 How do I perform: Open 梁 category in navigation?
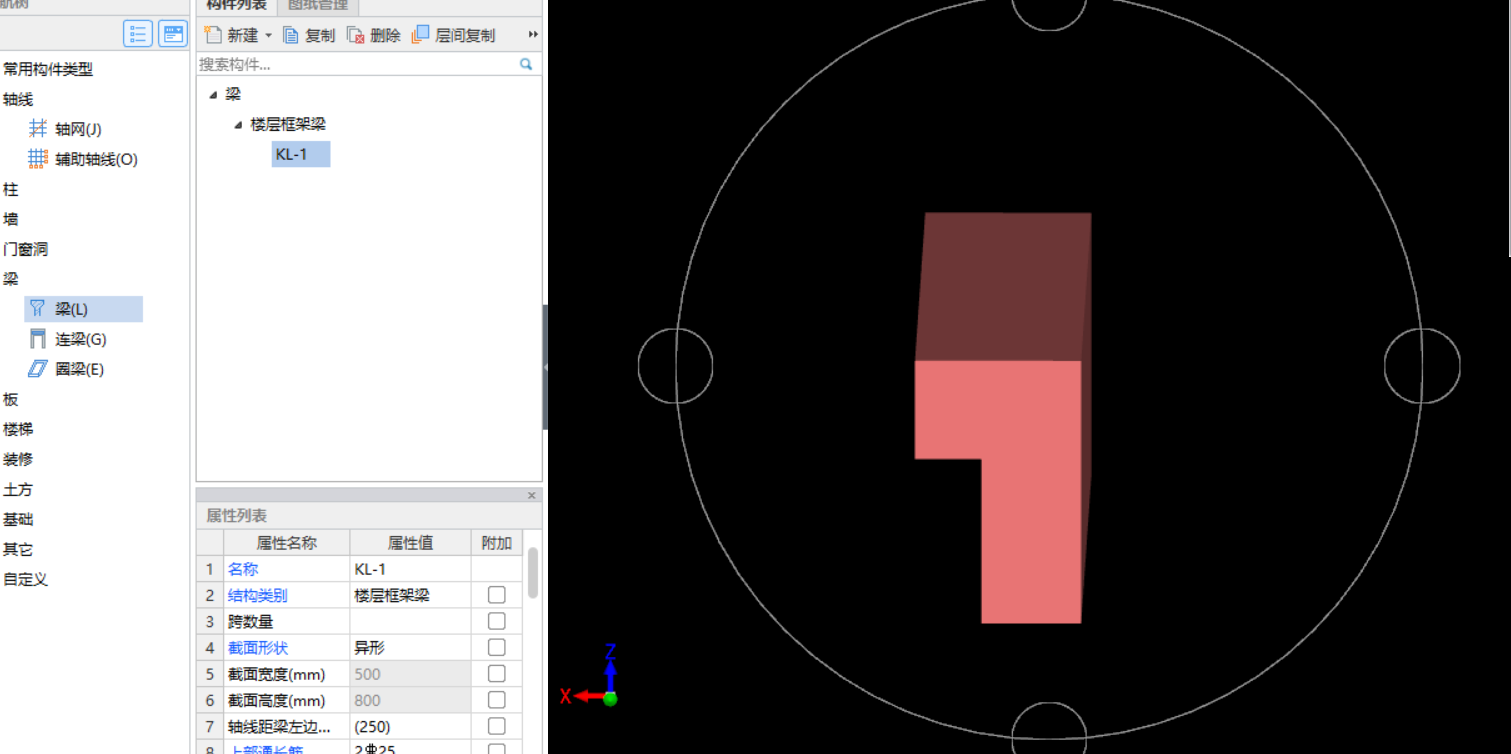point(10,279)
